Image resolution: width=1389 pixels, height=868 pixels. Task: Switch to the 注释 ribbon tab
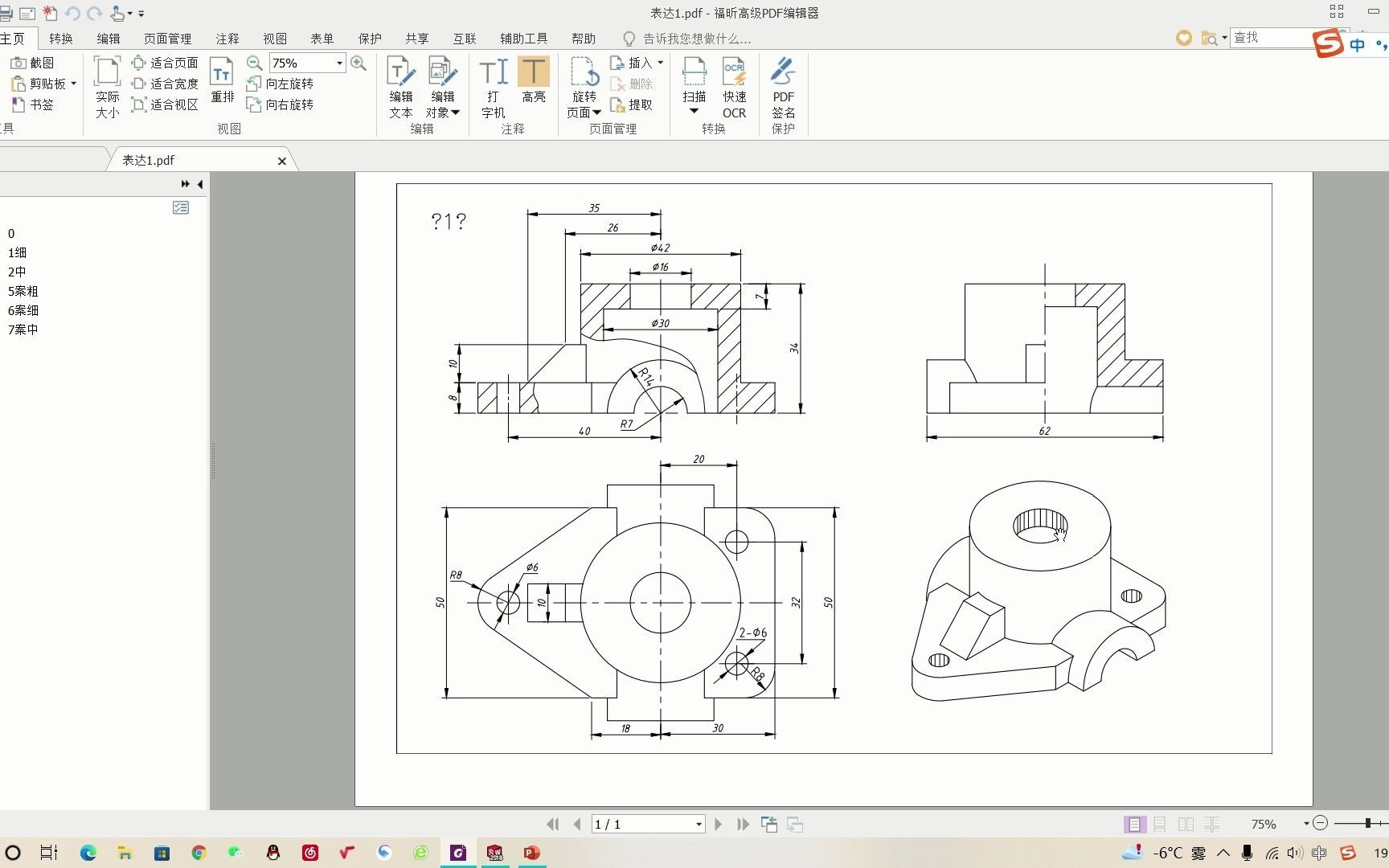pos(227,38)
